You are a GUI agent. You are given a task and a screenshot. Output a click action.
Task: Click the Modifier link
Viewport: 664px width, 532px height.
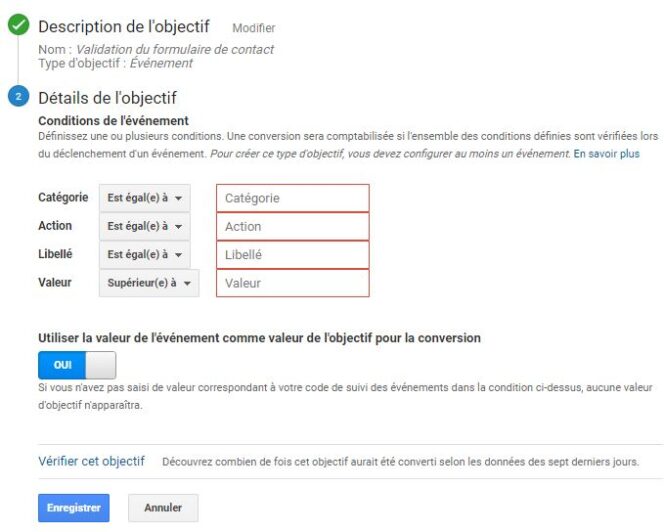pos(253,28)
